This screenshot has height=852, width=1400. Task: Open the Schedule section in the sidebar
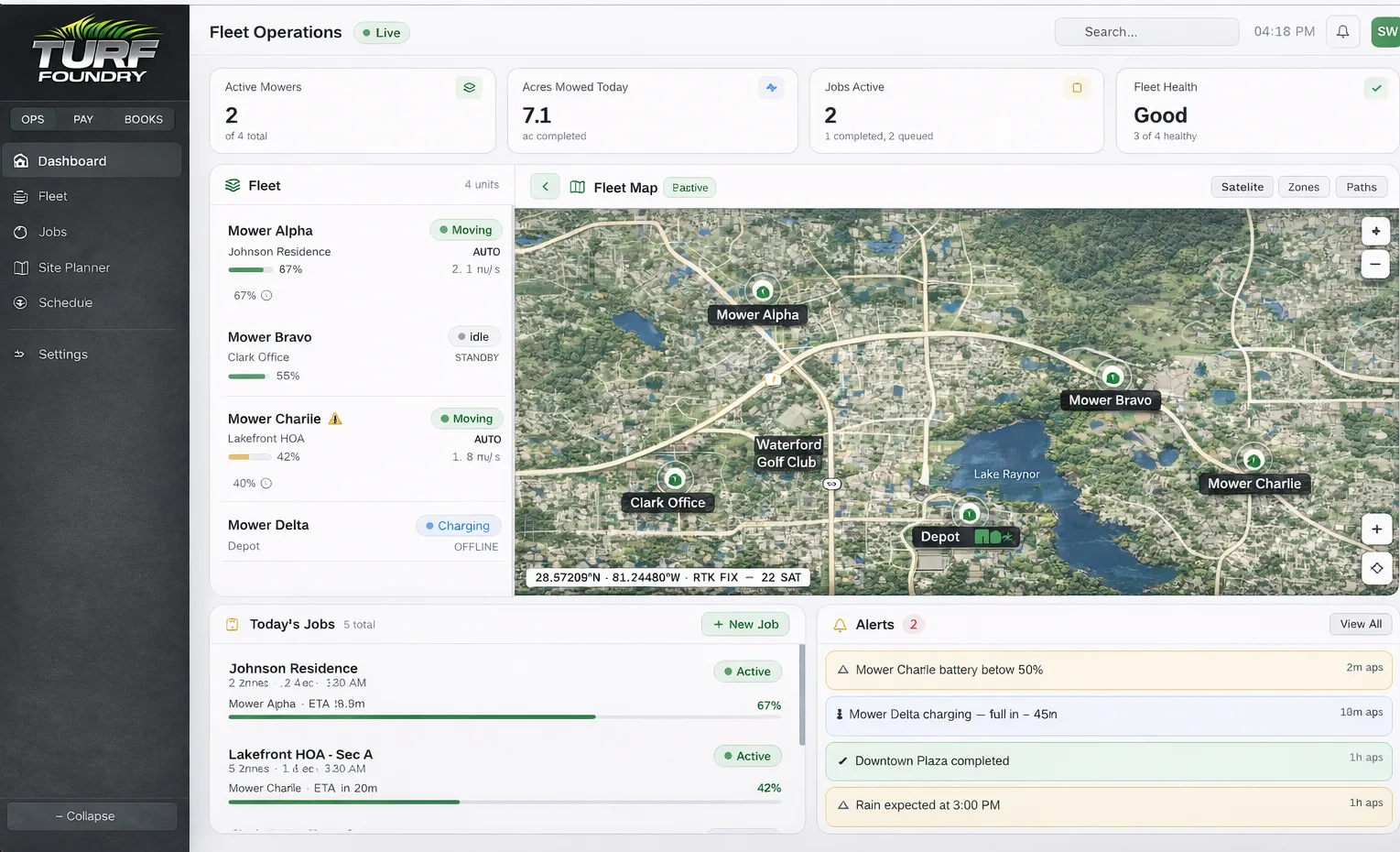pos(64,302)
